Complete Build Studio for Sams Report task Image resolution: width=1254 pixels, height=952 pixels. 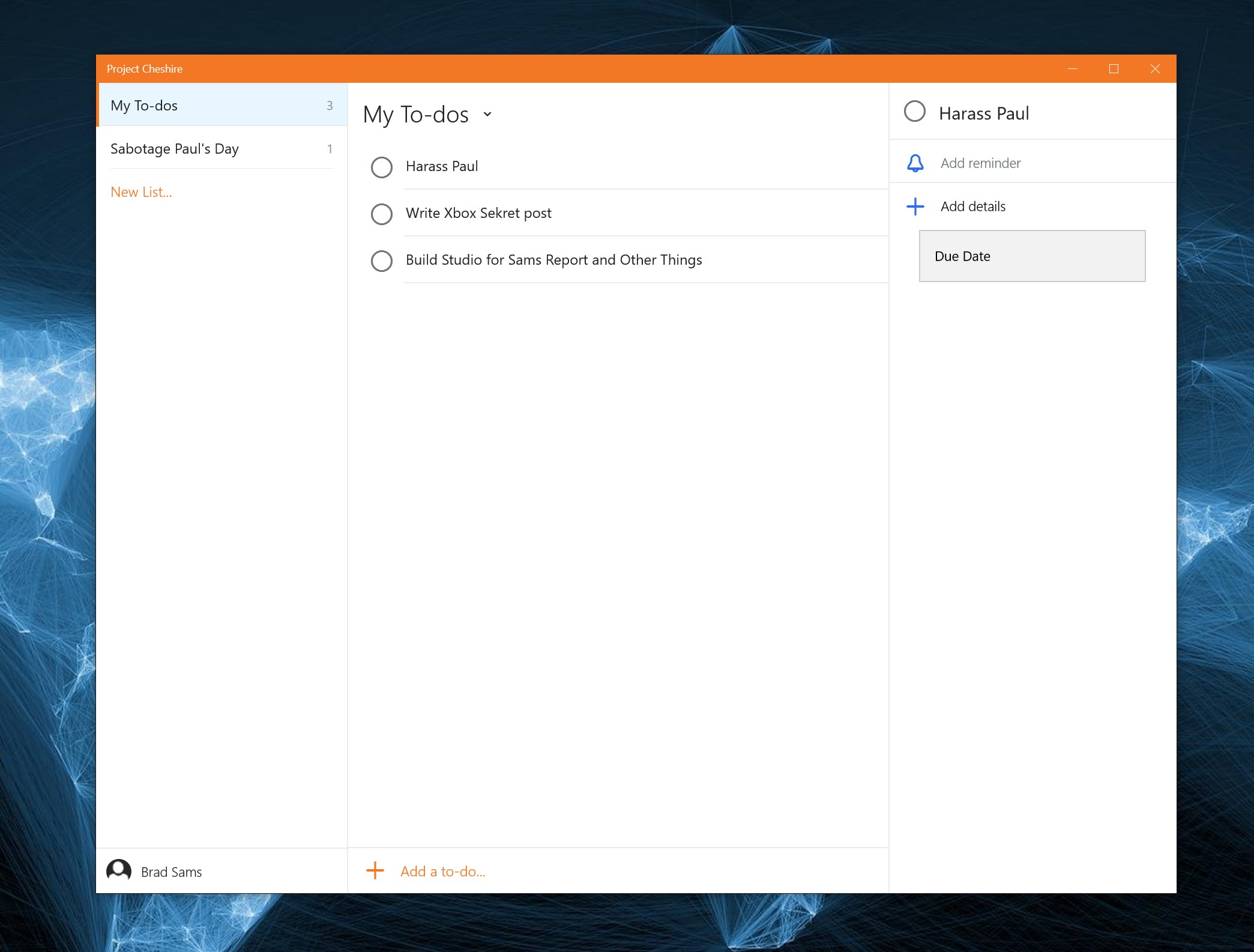382,261
